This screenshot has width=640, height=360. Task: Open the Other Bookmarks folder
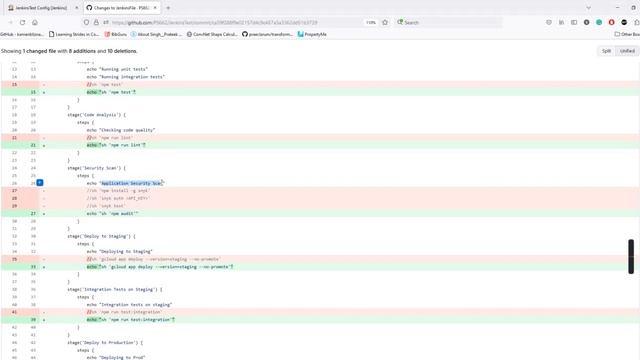tap(627, 34)
